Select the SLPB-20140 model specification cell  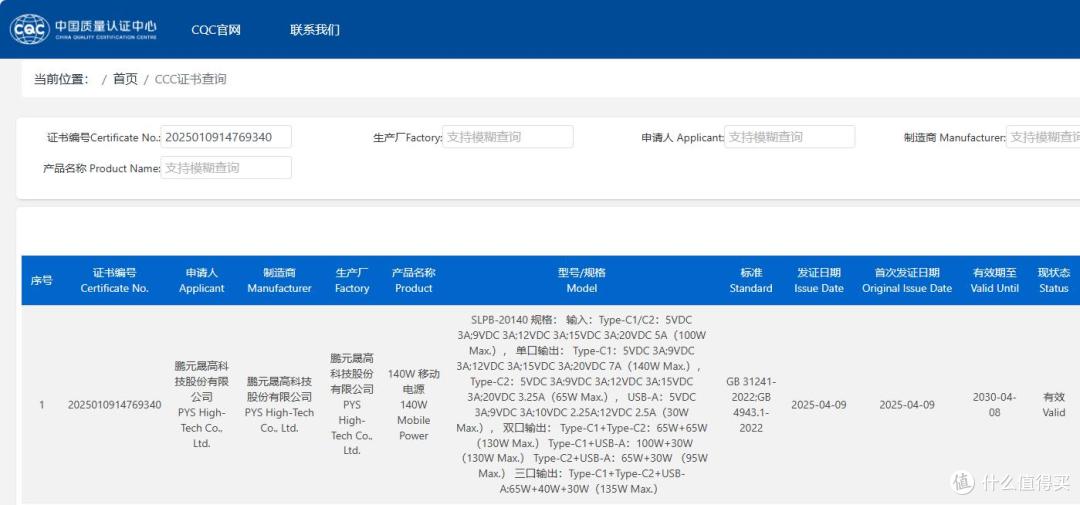pos(581,404)
